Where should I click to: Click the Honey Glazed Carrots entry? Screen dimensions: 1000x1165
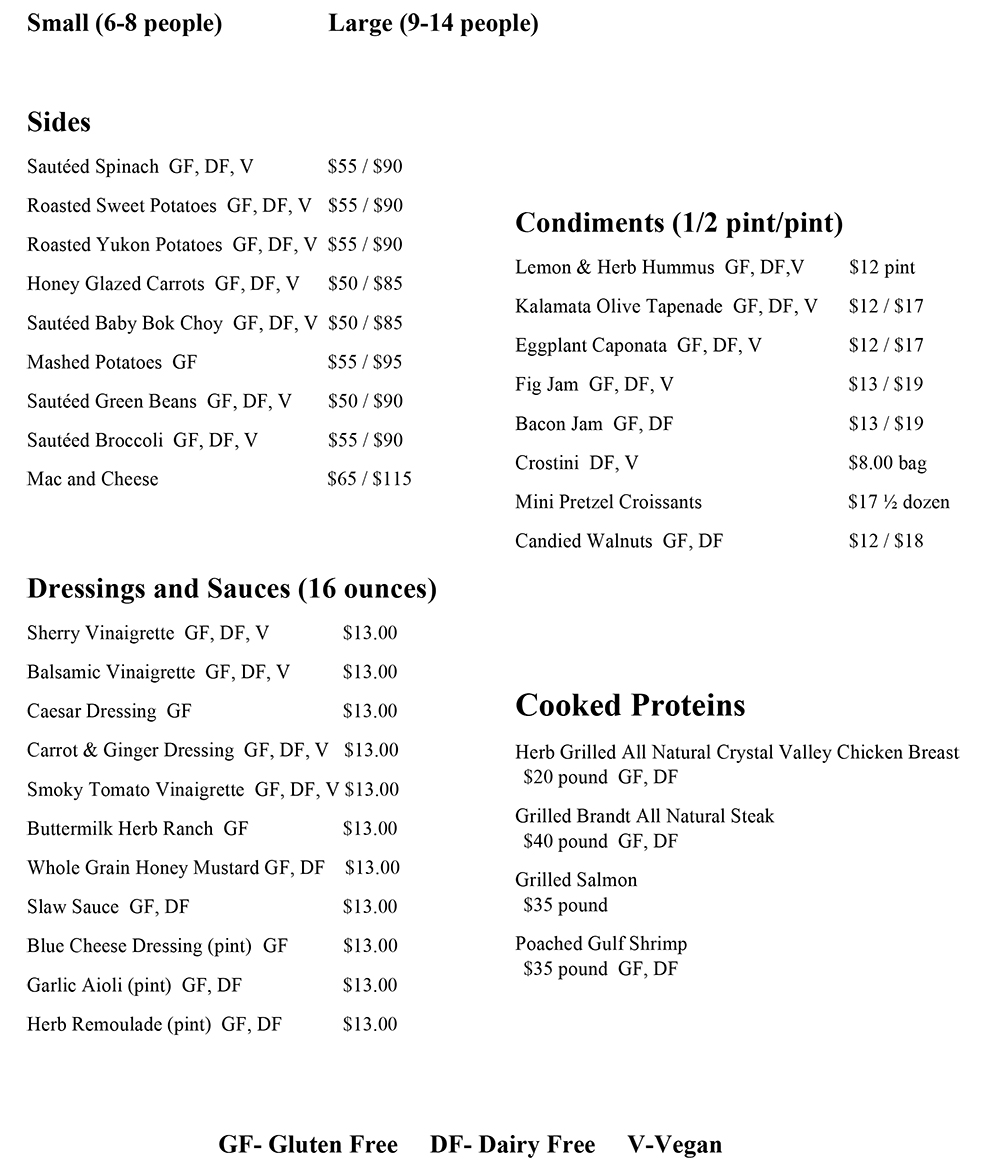pos(116,284)
